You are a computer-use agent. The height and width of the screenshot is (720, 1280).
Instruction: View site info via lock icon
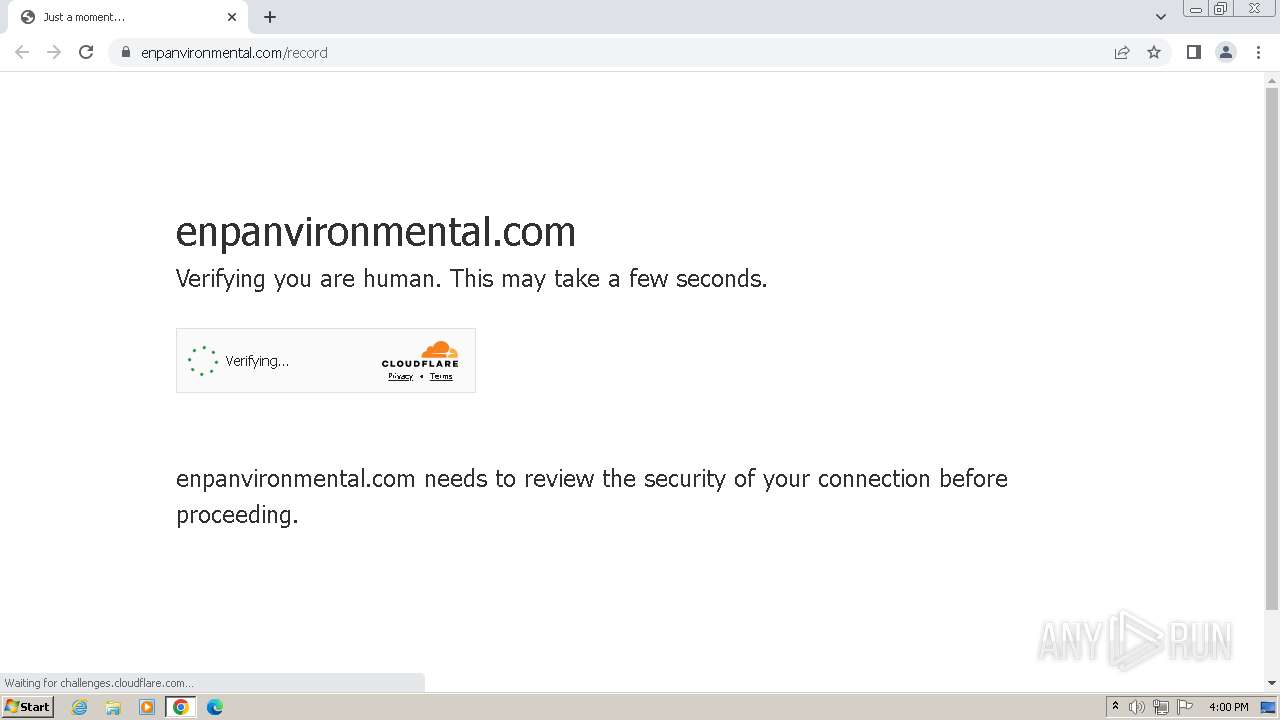[126, 52]
